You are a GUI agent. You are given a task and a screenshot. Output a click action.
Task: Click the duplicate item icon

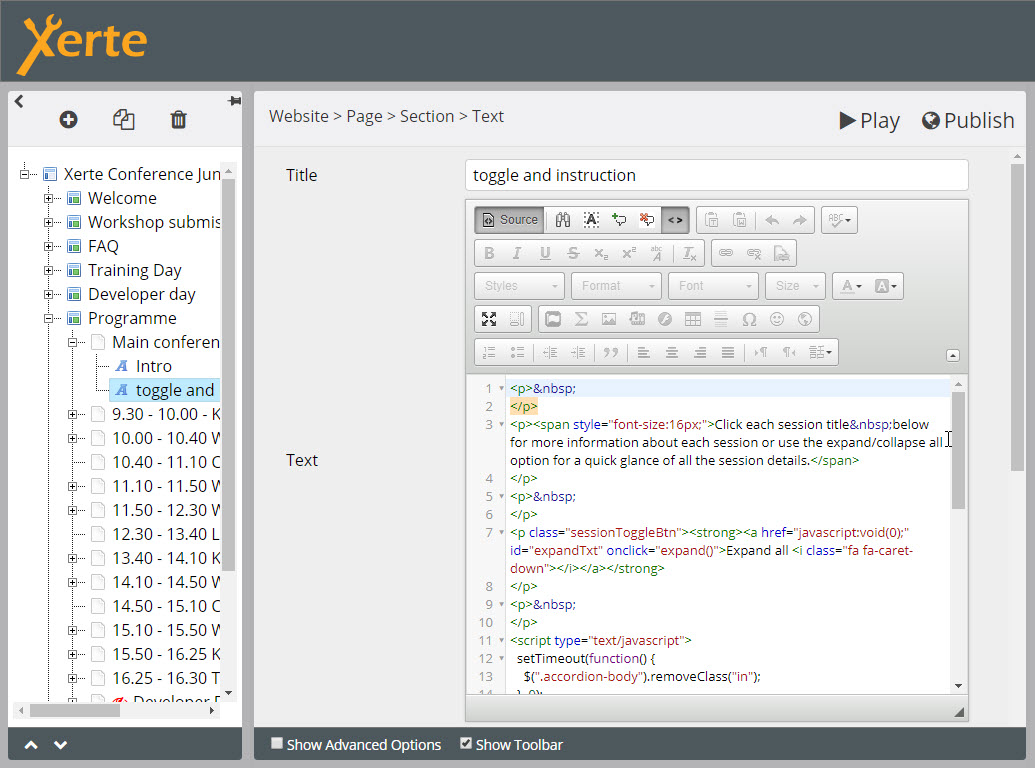[x=123, y=119]
